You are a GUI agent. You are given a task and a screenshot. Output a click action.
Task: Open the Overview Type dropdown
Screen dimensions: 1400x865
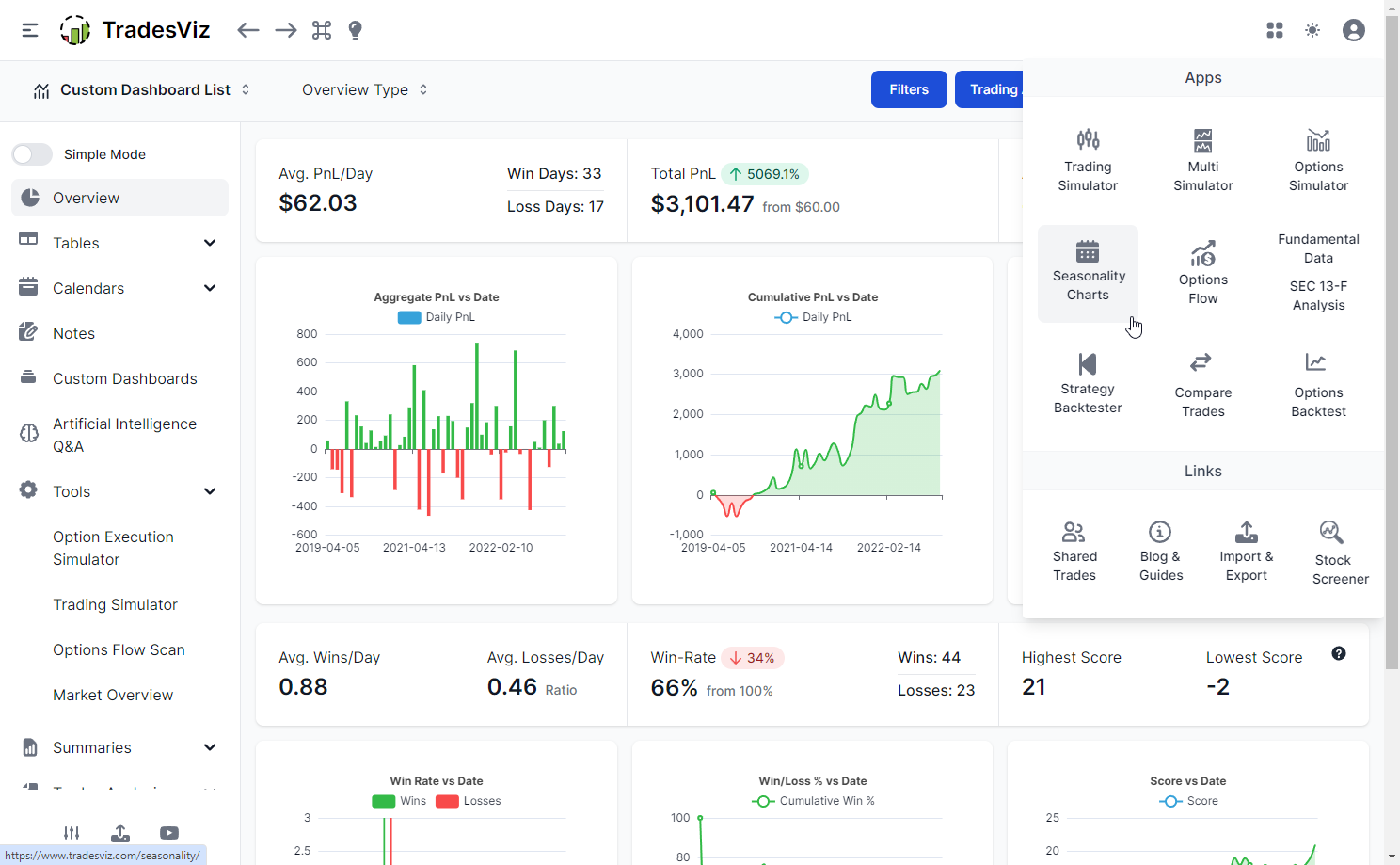(364, 89)
